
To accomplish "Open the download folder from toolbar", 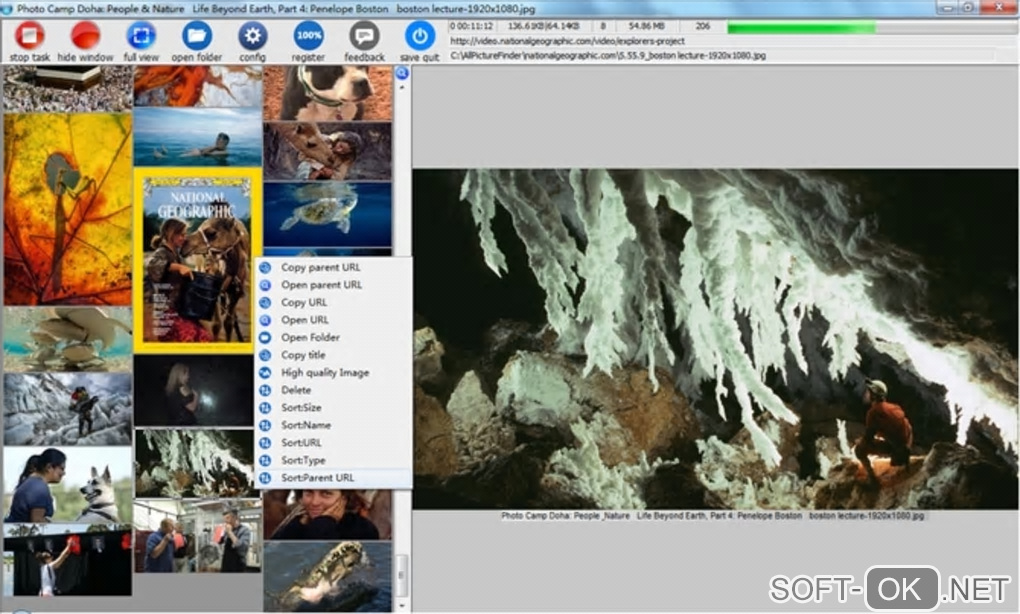I will point(197,37).
